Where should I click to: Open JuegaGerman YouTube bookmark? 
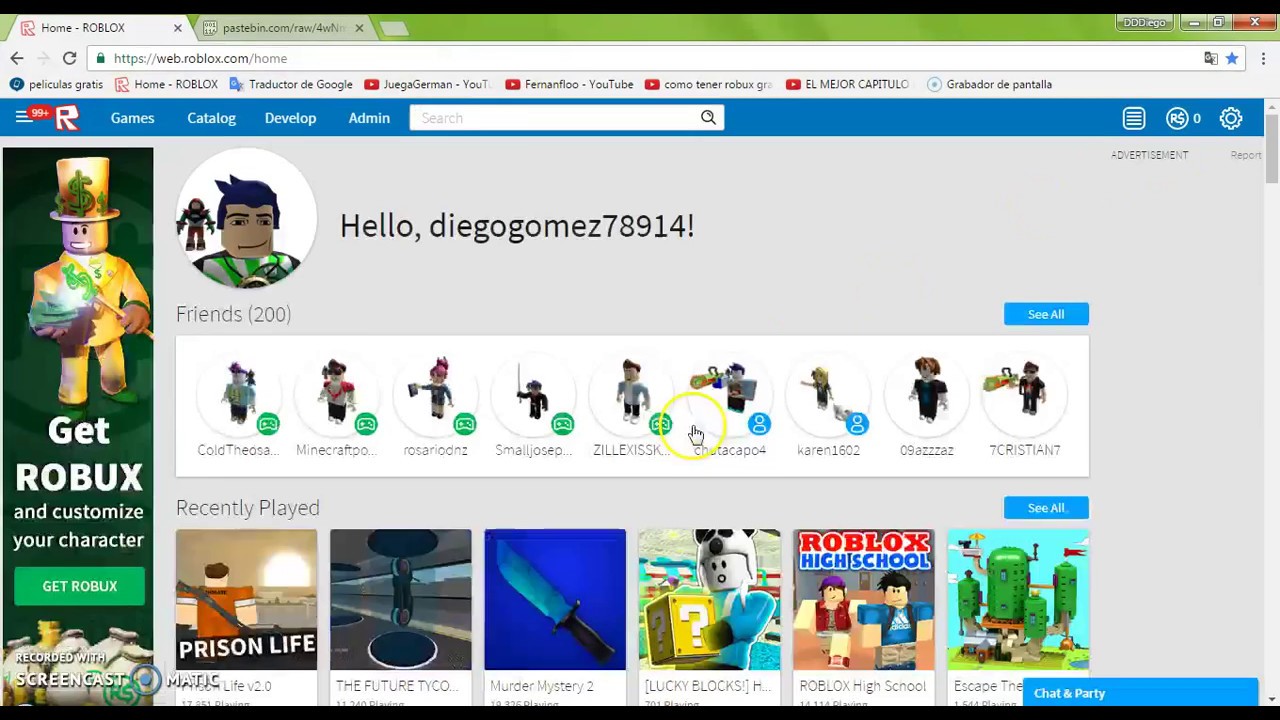[427, 84]
